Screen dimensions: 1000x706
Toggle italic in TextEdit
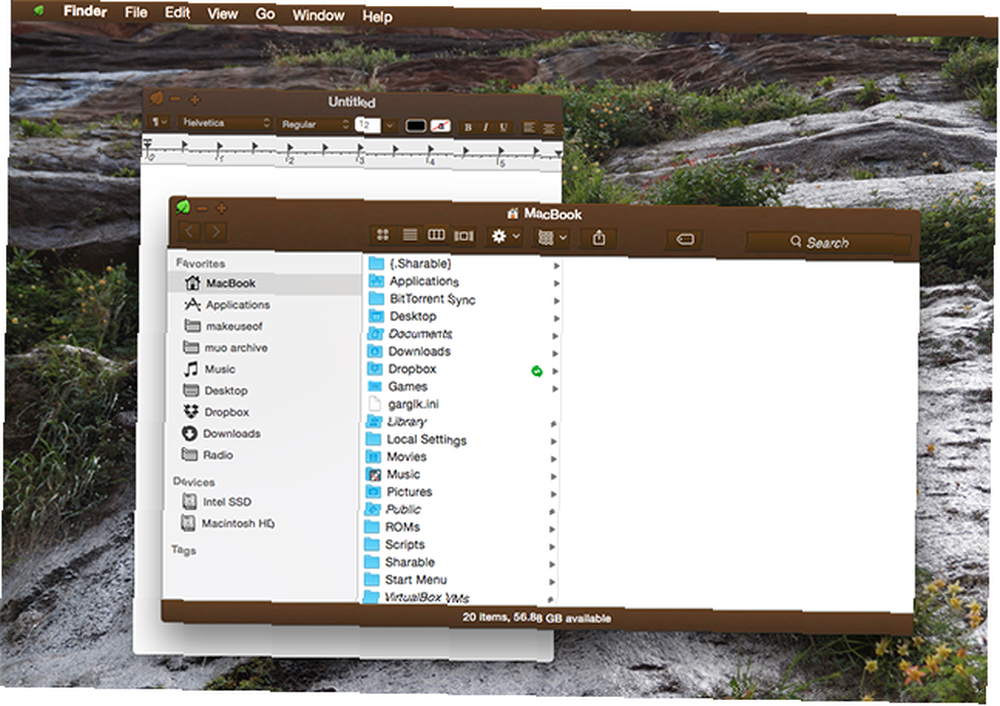tap(485, 127)
